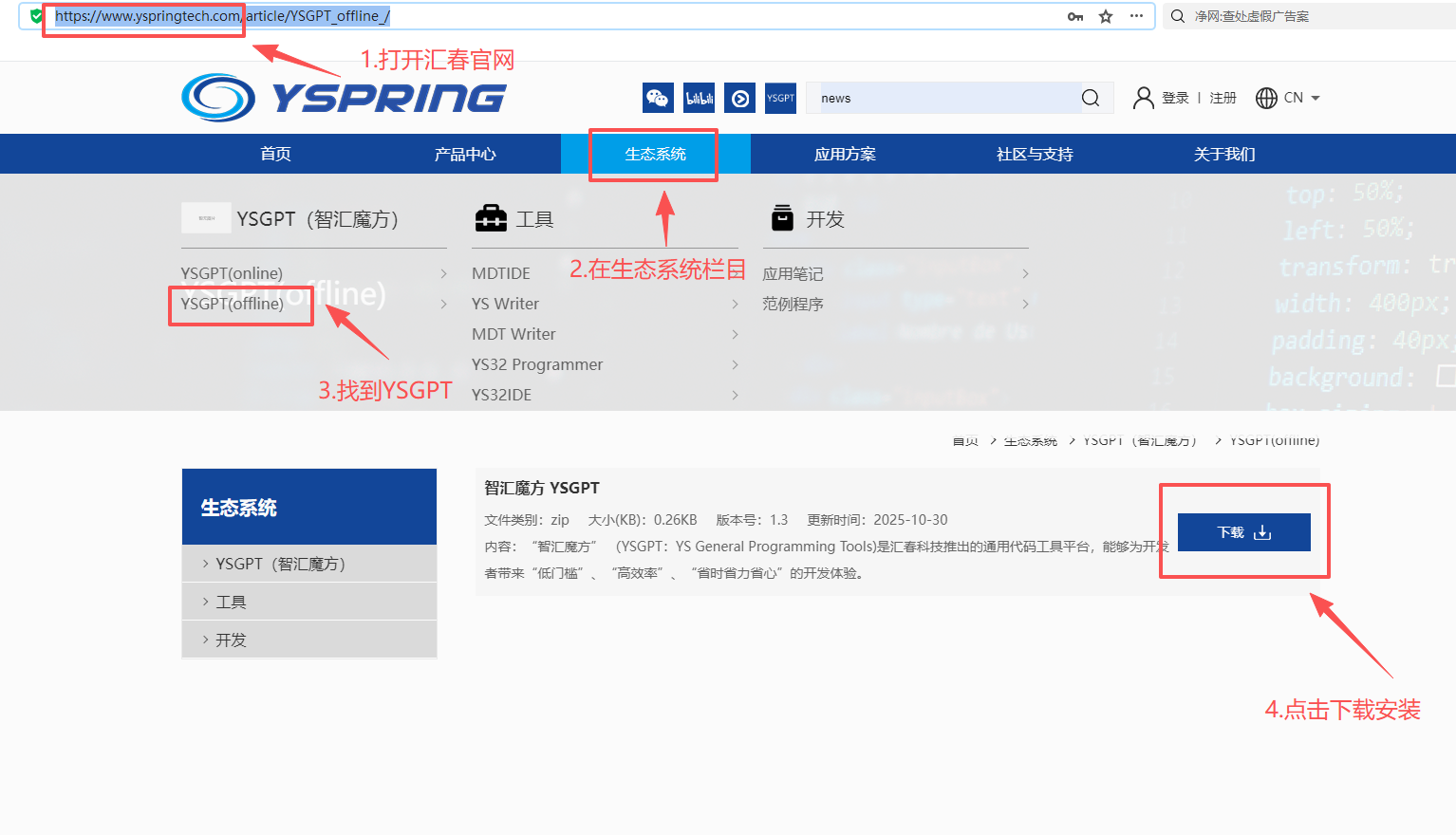Click the globe language icon
Image resolution: width=1456 pixels, height=835 pixels.
1266,98
